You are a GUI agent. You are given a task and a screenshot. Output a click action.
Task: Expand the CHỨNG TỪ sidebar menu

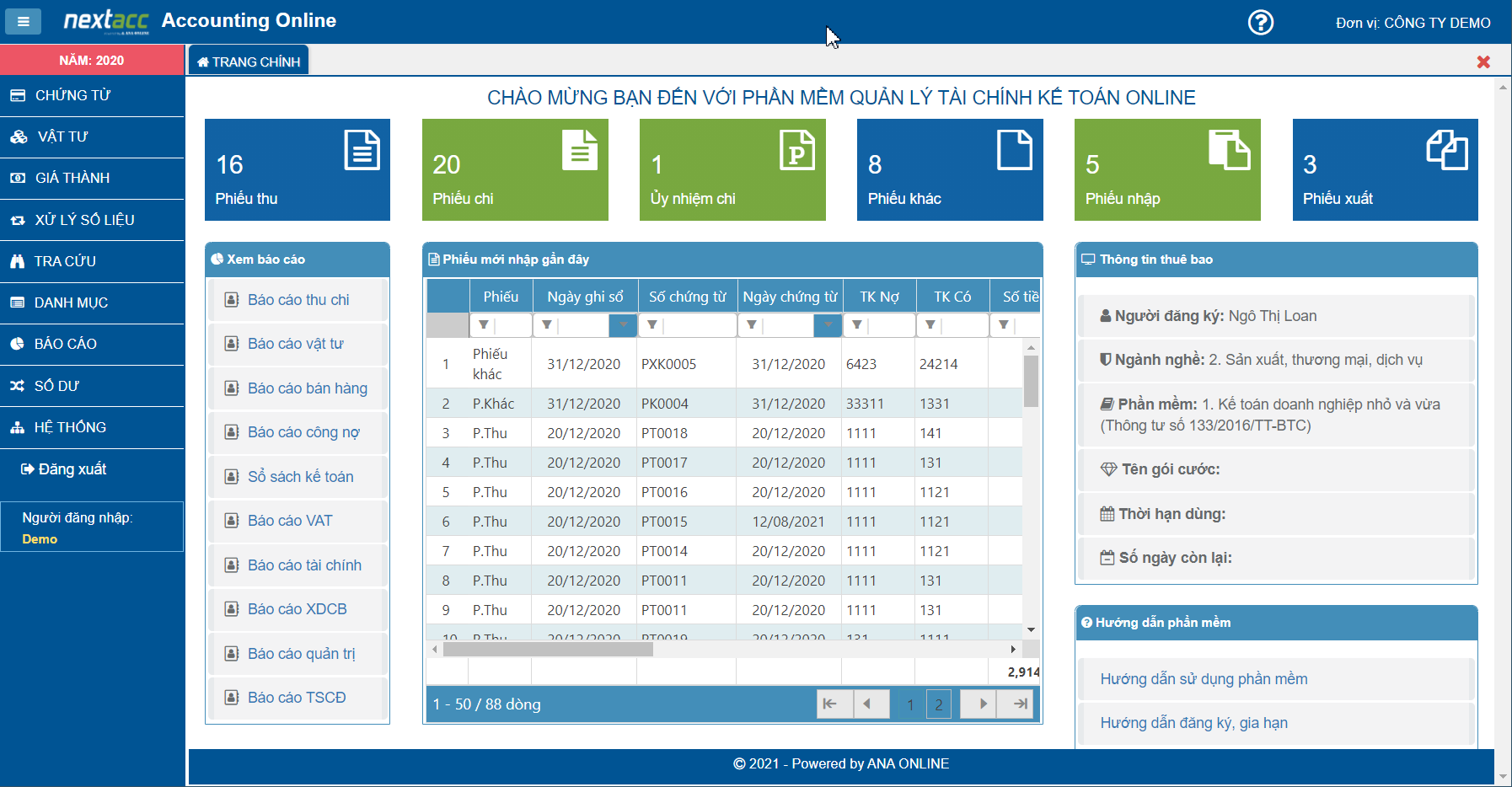coord(72,95)
